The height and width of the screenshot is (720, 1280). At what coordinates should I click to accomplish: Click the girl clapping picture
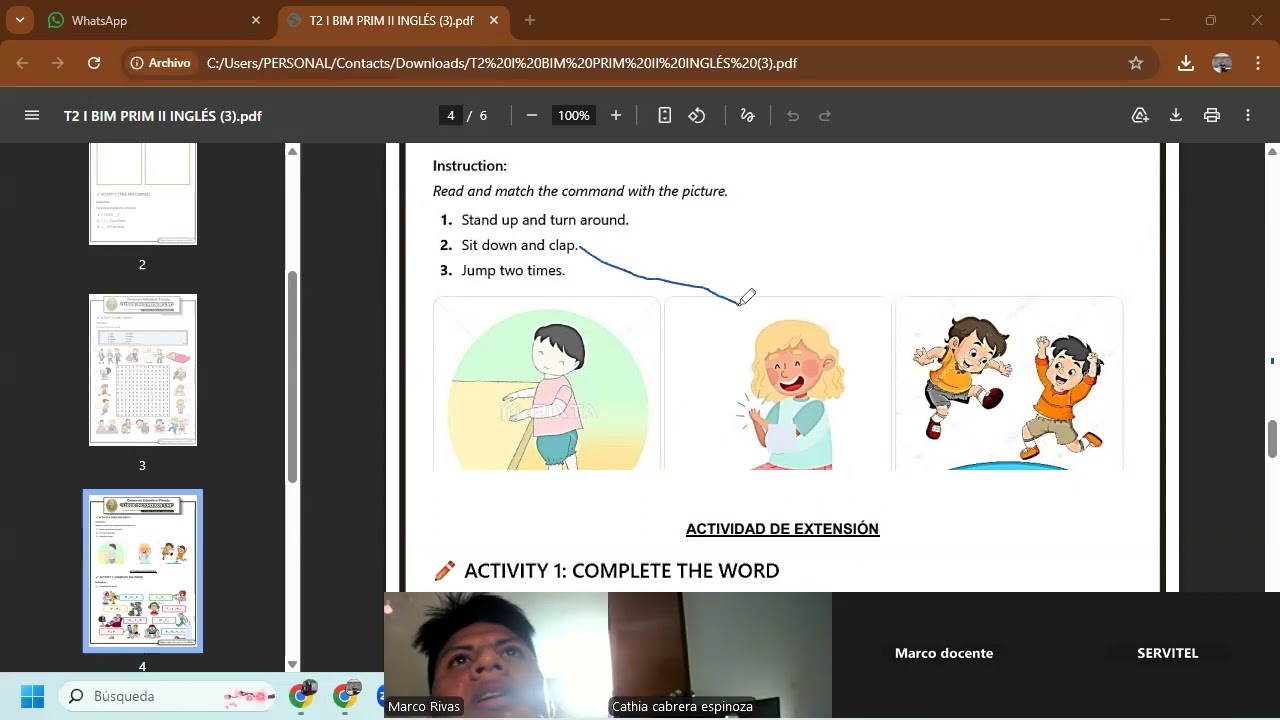point(778,384)
